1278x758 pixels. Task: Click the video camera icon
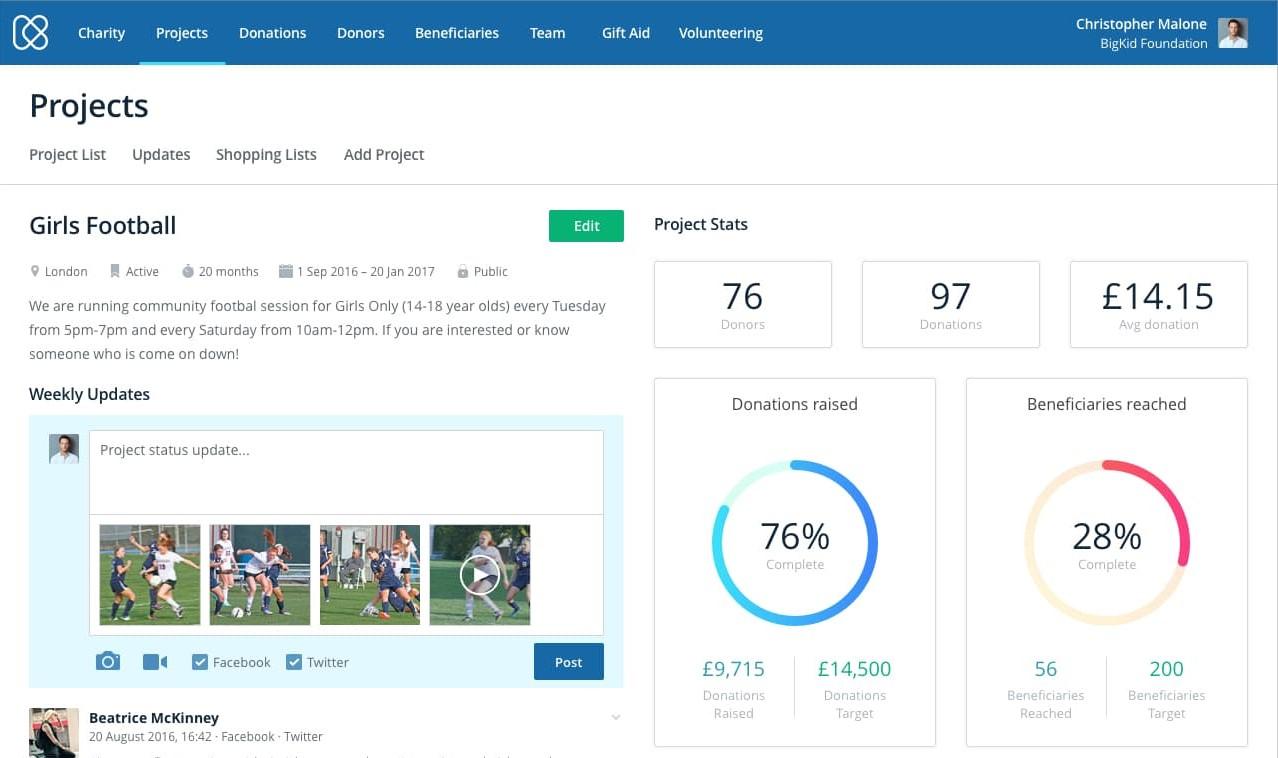pos(155,662)
